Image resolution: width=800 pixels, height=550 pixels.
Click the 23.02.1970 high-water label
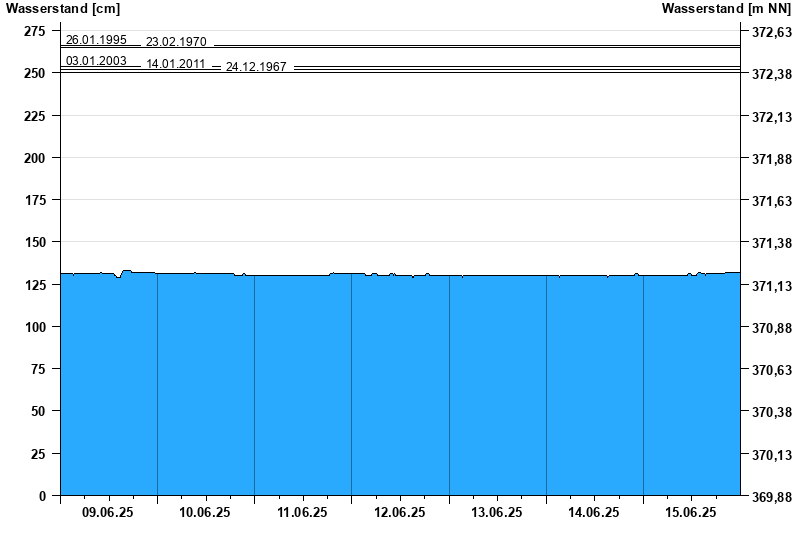pyautogui.click(x=176, y=42)
